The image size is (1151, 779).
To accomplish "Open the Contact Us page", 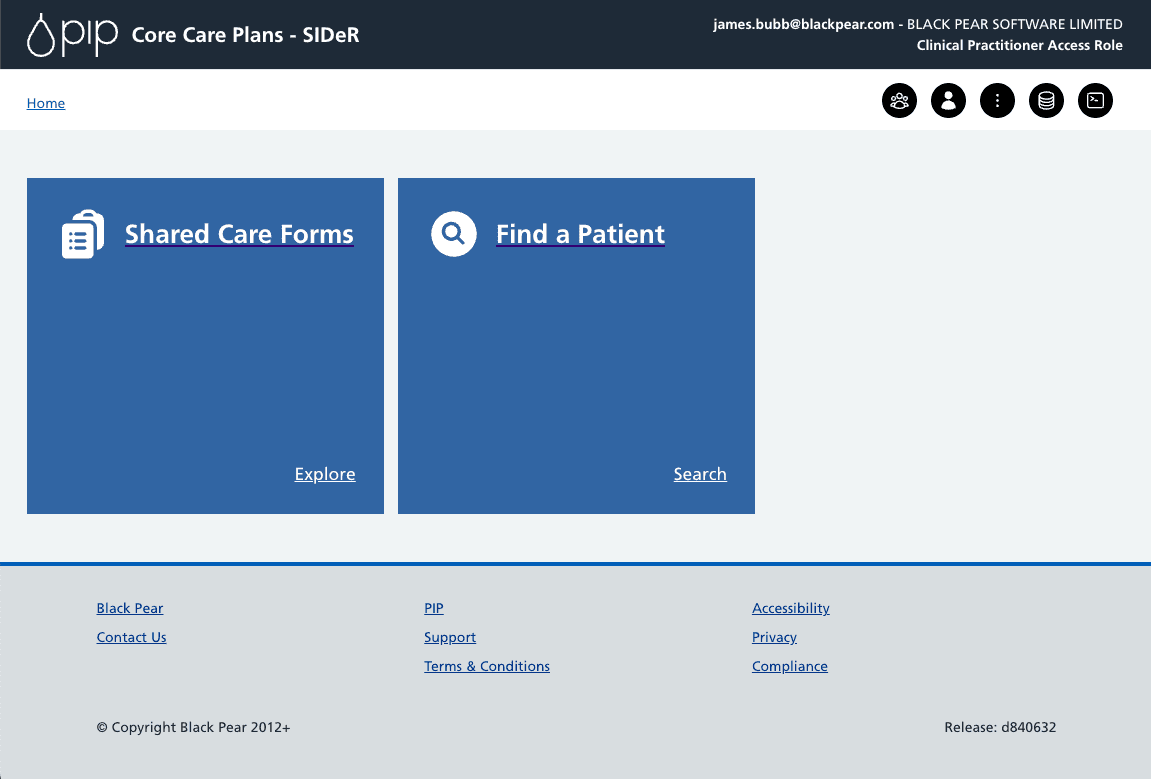I will (131, 637).
